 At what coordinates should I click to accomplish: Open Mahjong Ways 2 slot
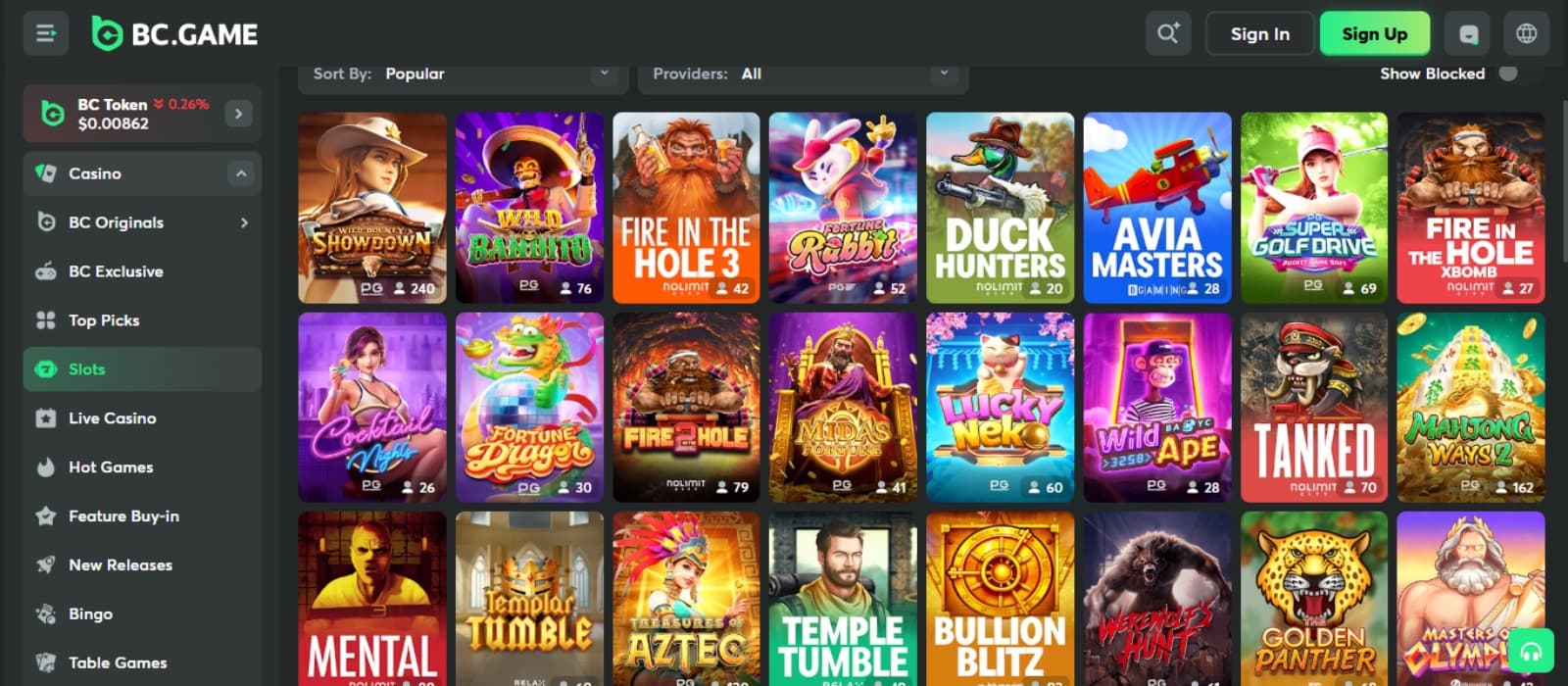click(1471, 408)
